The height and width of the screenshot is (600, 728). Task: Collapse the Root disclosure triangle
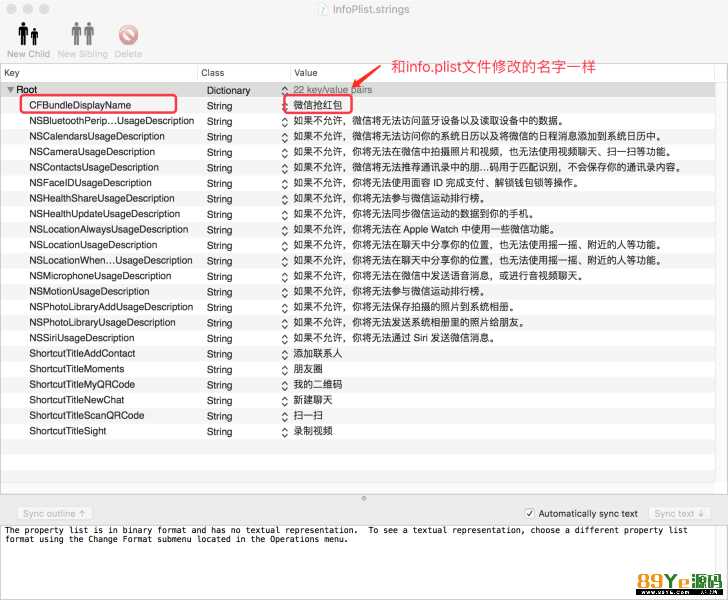pos(10,90)
